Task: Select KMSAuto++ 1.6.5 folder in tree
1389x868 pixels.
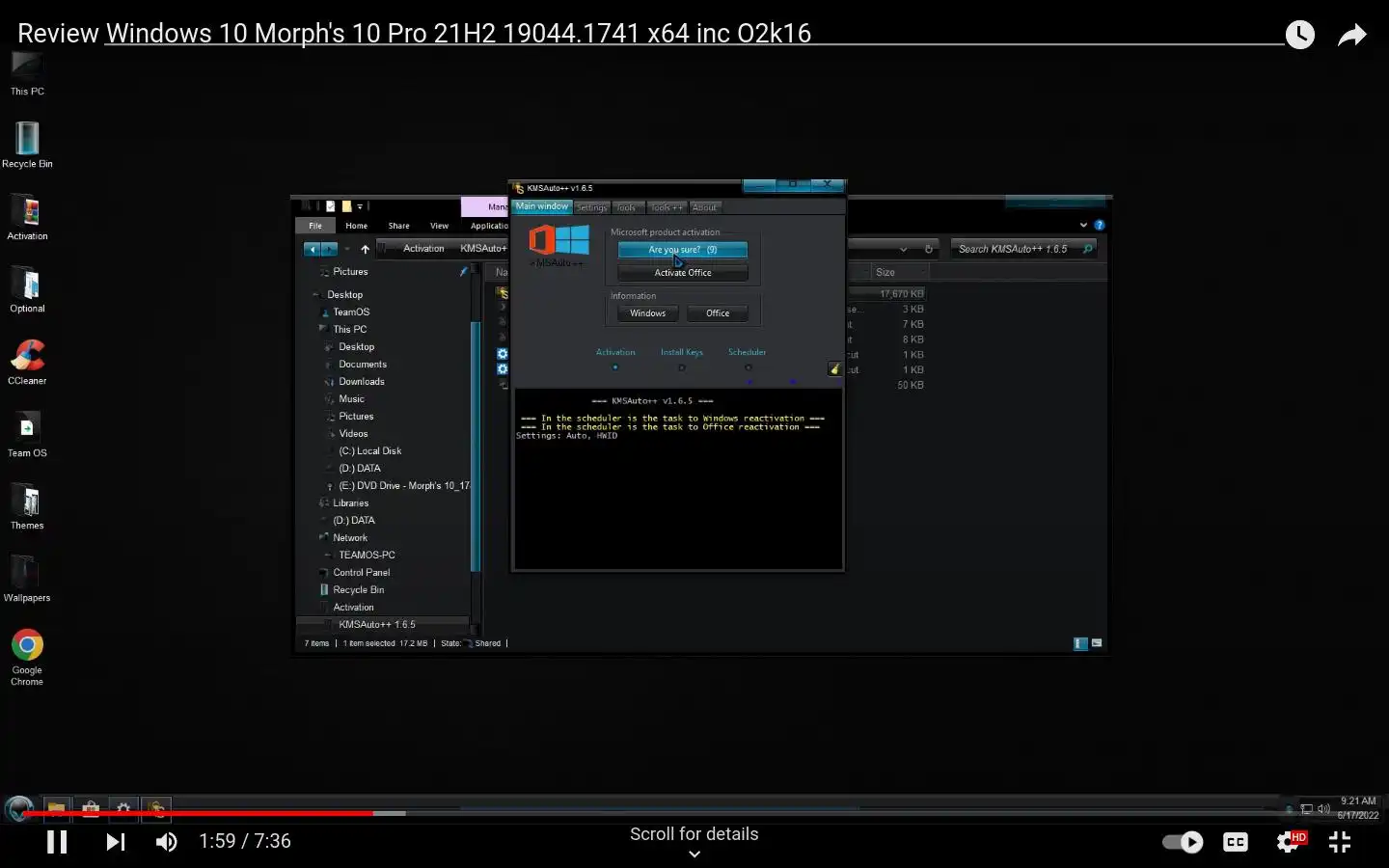Action: (x=377, y=625)
